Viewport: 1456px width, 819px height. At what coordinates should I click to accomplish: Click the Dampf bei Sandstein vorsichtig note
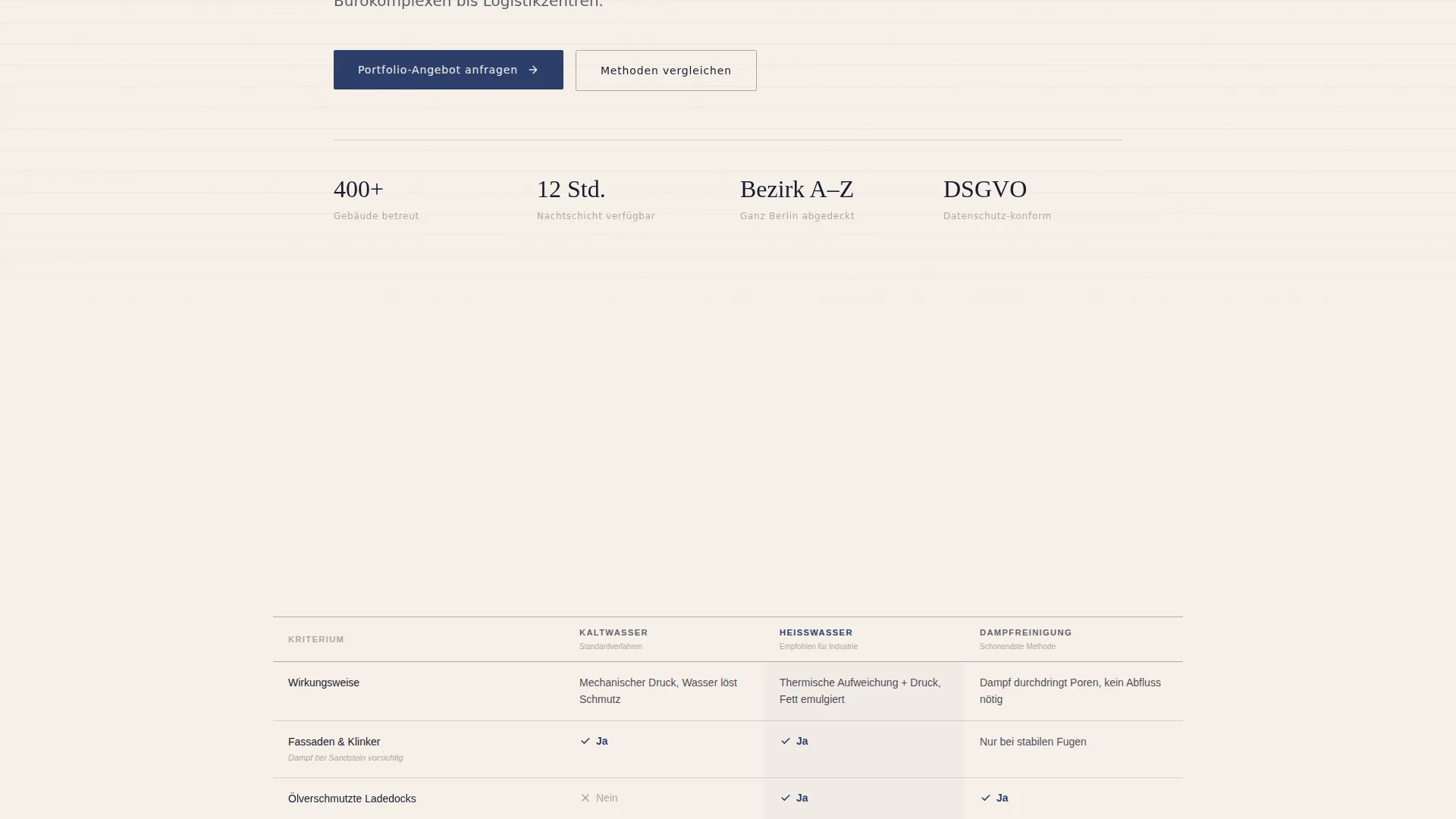345,758
